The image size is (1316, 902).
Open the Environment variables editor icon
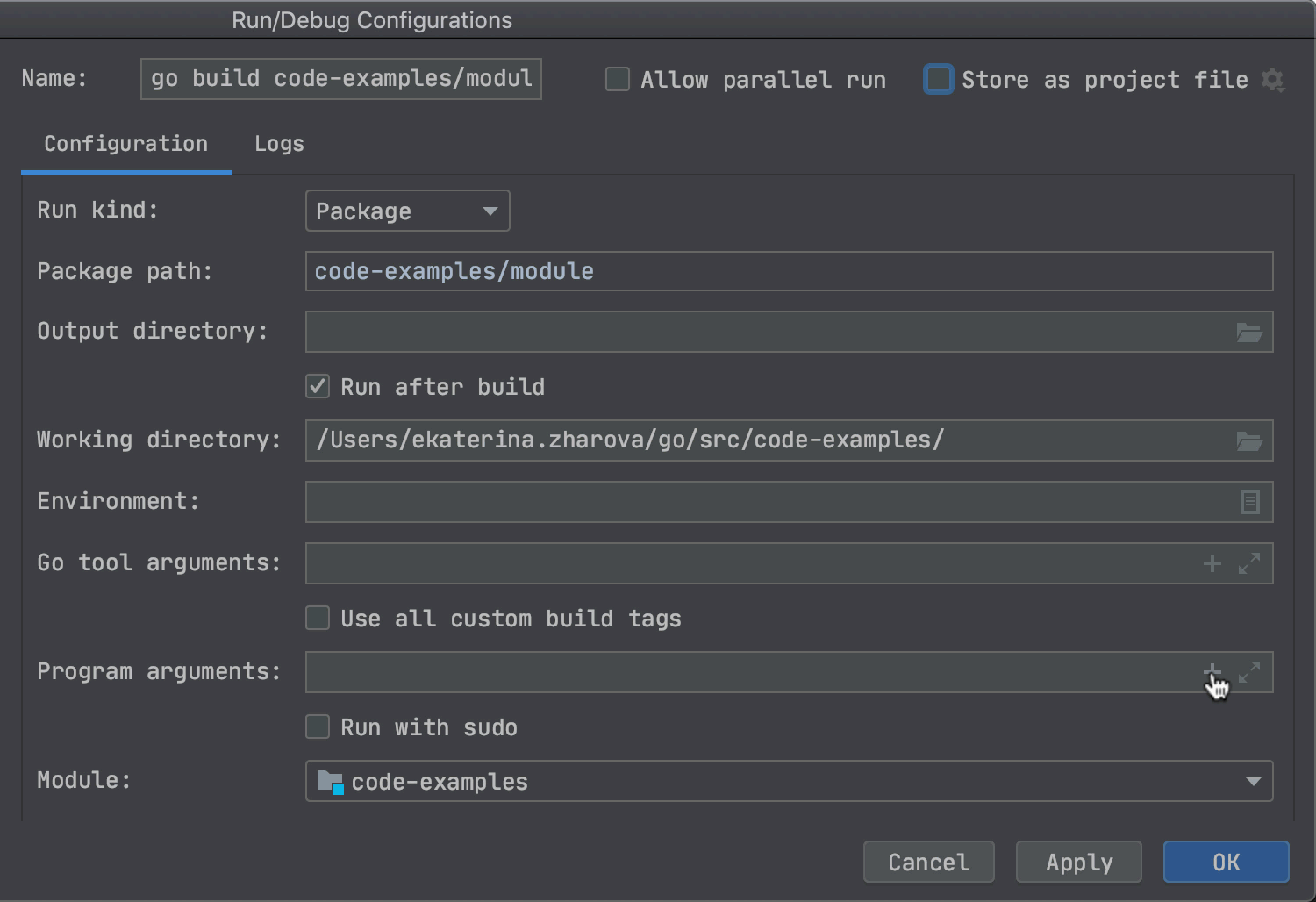pos(1250,502)
